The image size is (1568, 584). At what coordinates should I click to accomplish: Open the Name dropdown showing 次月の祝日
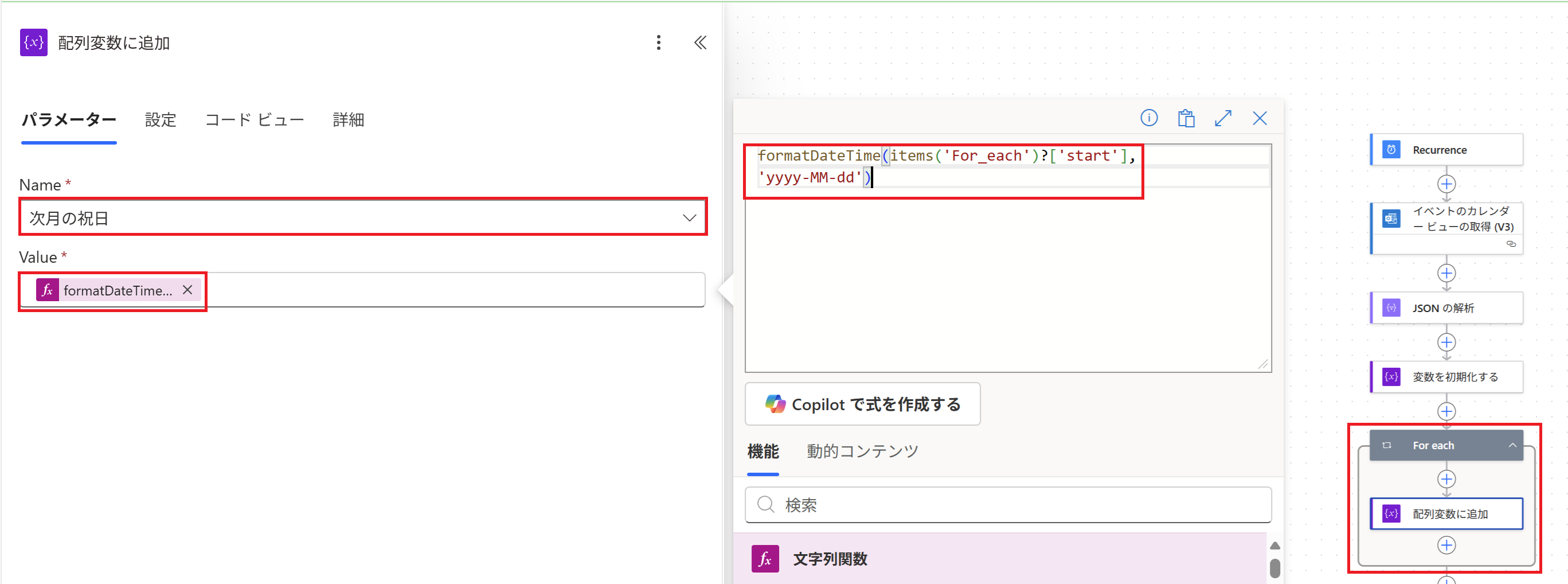tap(363, 217)
